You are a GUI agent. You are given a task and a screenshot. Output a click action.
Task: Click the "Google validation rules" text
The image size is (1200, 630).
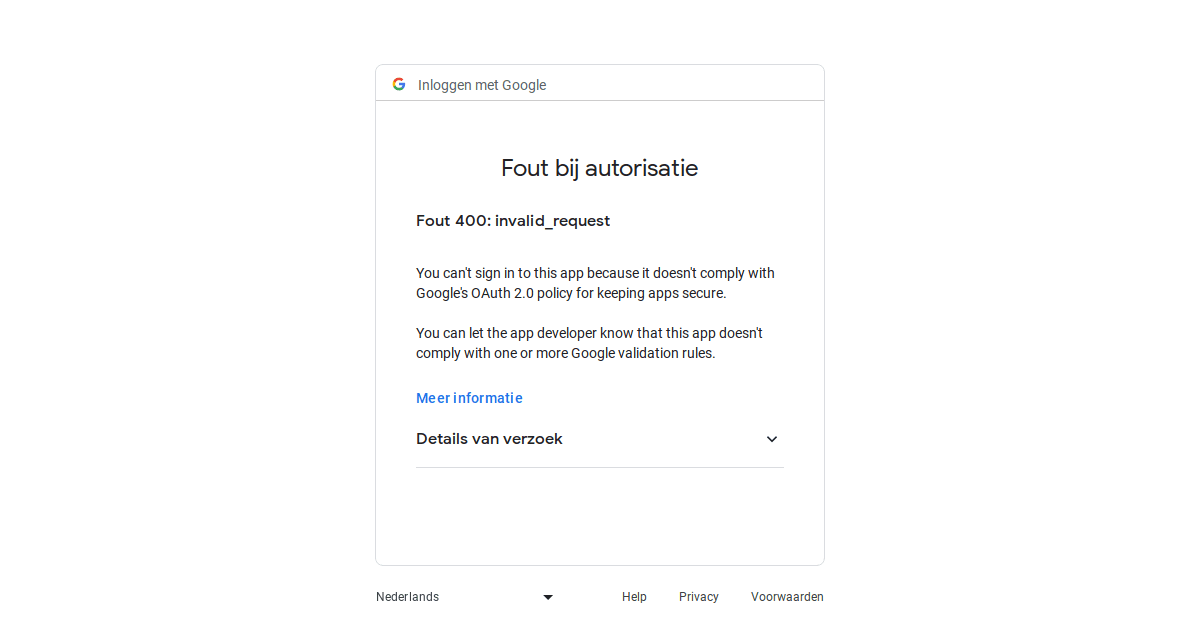tap(643, 353)
